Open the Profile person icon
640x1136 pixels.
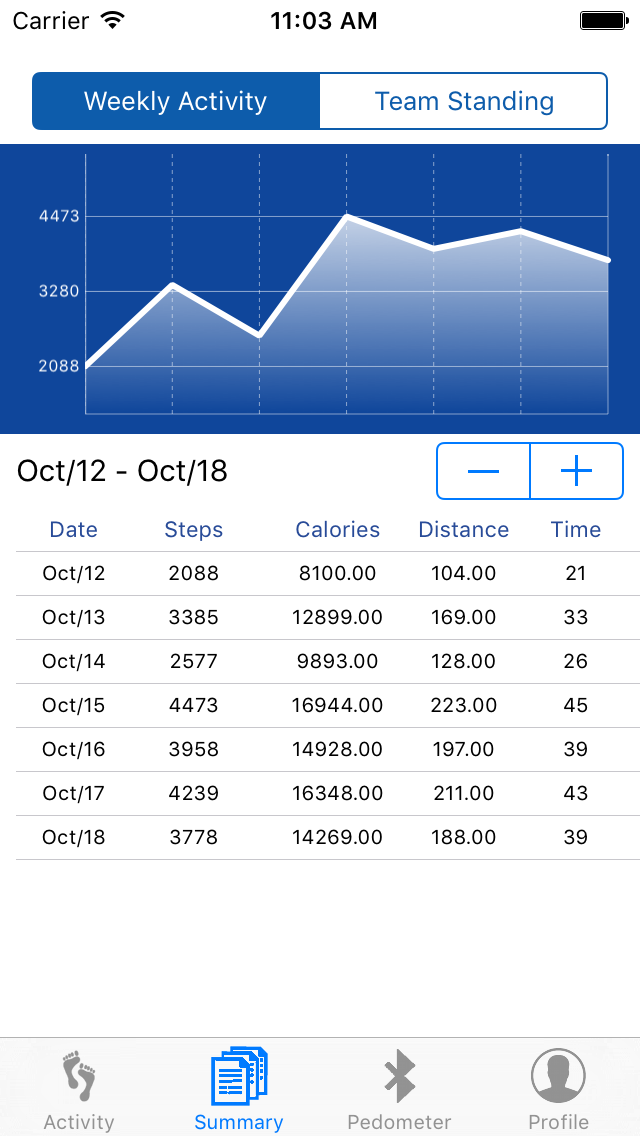pyautogui.click(x=558, y=1076)
